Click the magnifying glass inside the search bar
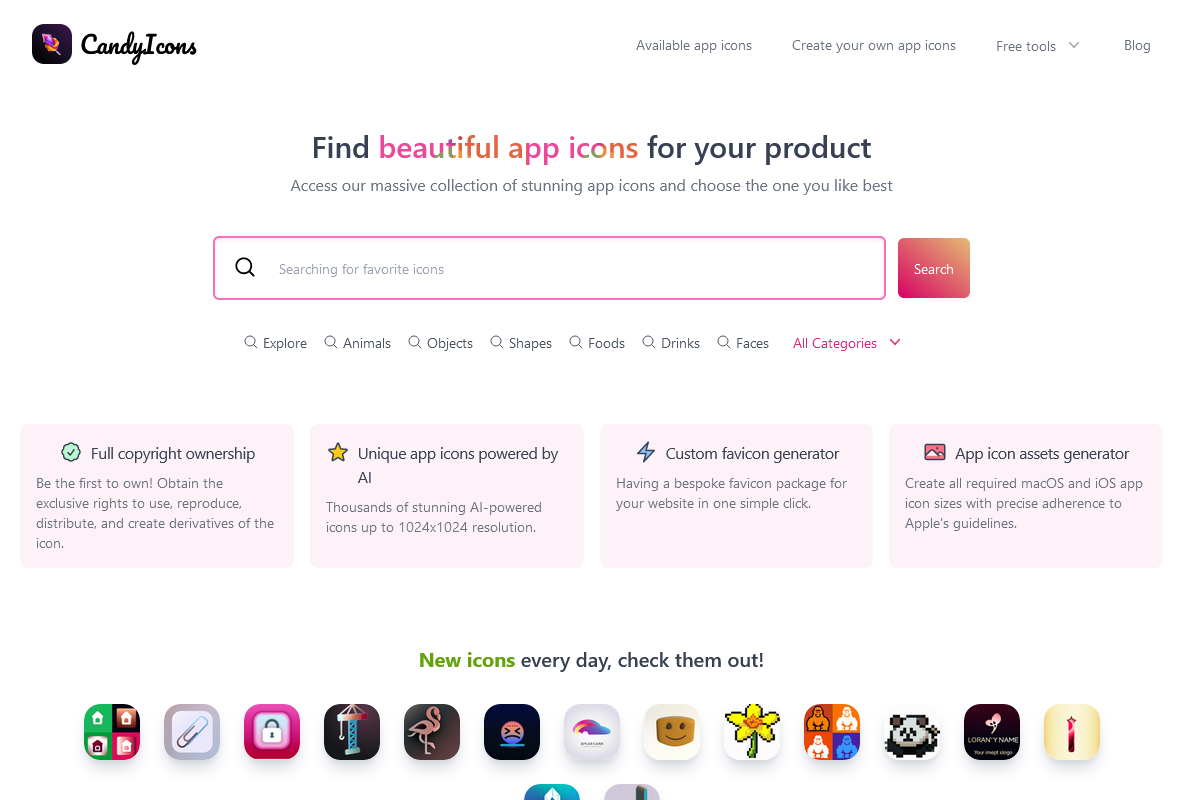 (245, 267)
